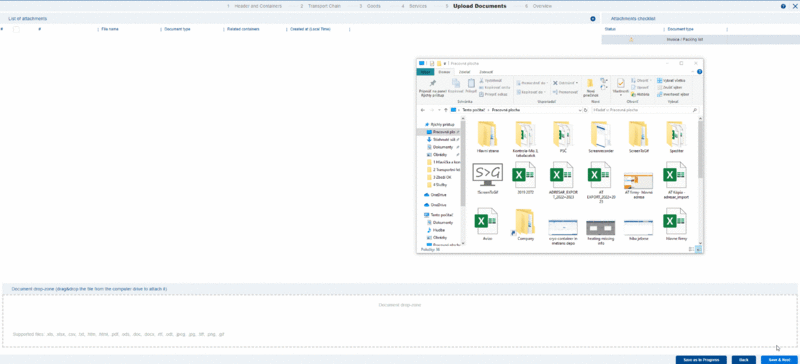Sort by the File name column header
This screenshot has height=364, width=800.
pyautogui.click(x=110, y=30)
